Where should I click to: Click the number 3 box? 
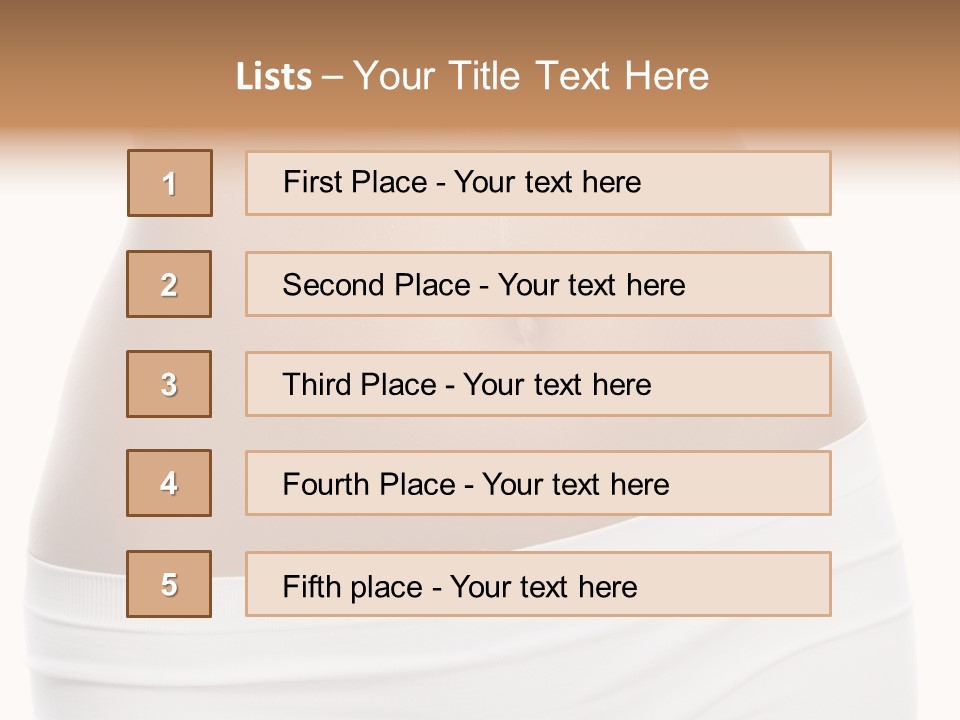[x=169, y=384]
